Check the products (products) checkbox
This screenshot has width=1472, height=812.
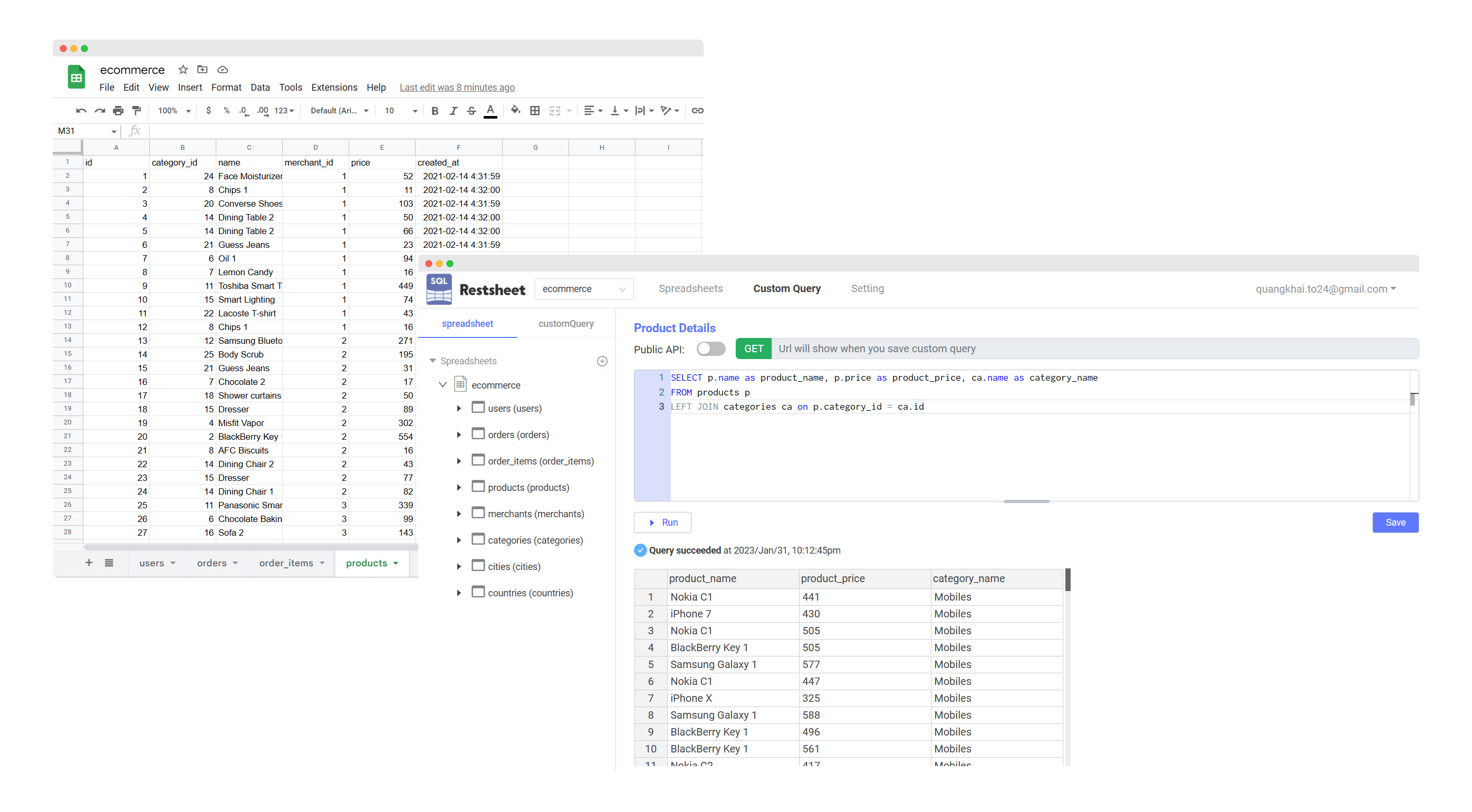tap(478, 486)
